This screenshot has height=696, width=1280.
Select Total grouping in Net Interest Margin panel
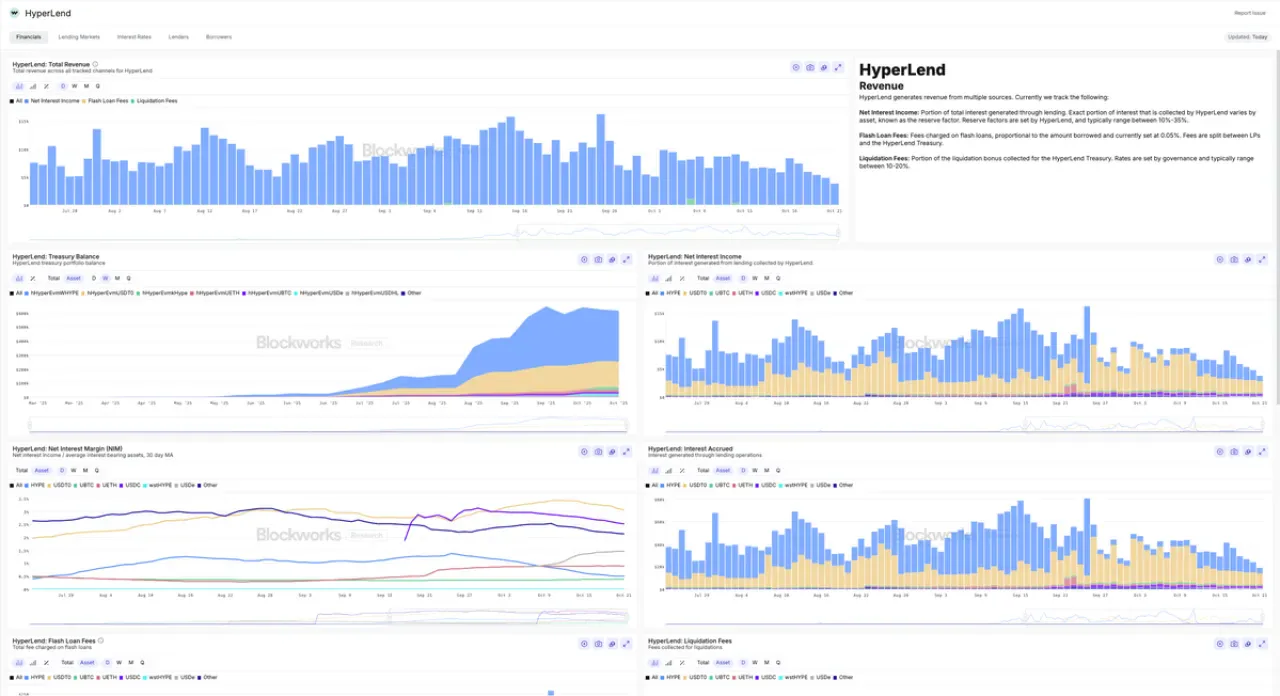click(x=21, y=470)
